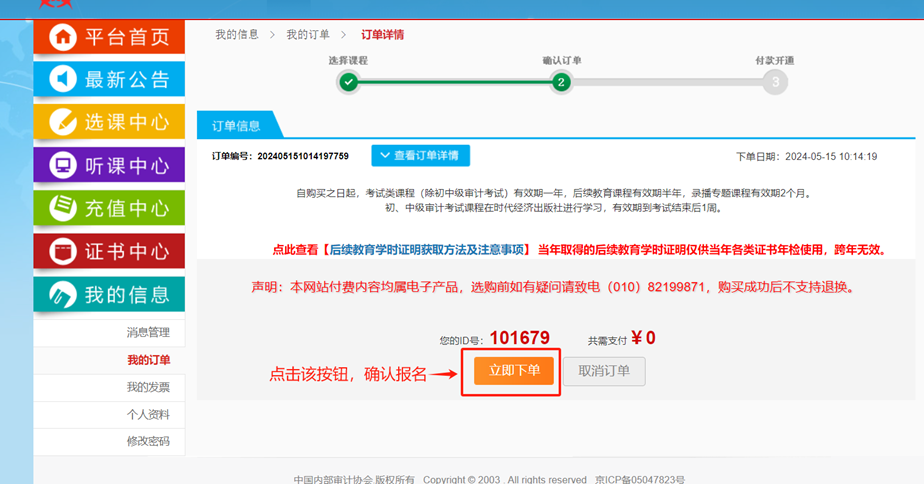The width and height of the screenshot is (924, 484).
Task: Click 我的信息 breadcrumb link
Action: pyautogui.click(x=237, y=35)
